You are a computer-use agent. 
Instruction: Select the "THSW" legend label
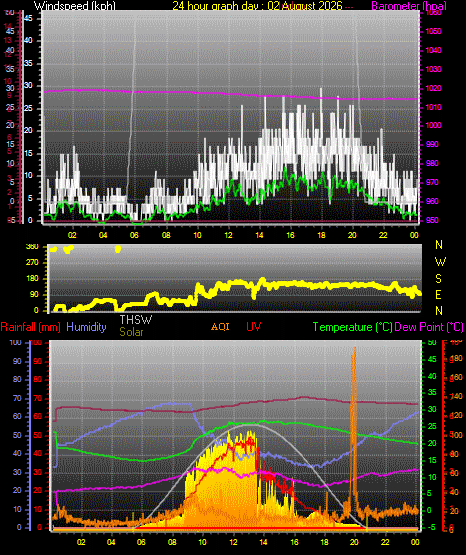pos(136,320)
